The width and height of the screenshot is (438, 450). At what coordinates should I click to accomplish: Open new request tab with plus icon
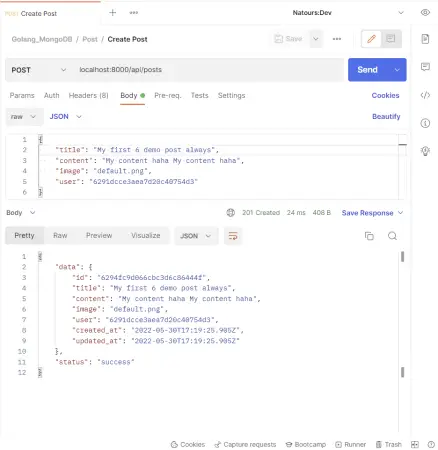(x=113, y=13)
